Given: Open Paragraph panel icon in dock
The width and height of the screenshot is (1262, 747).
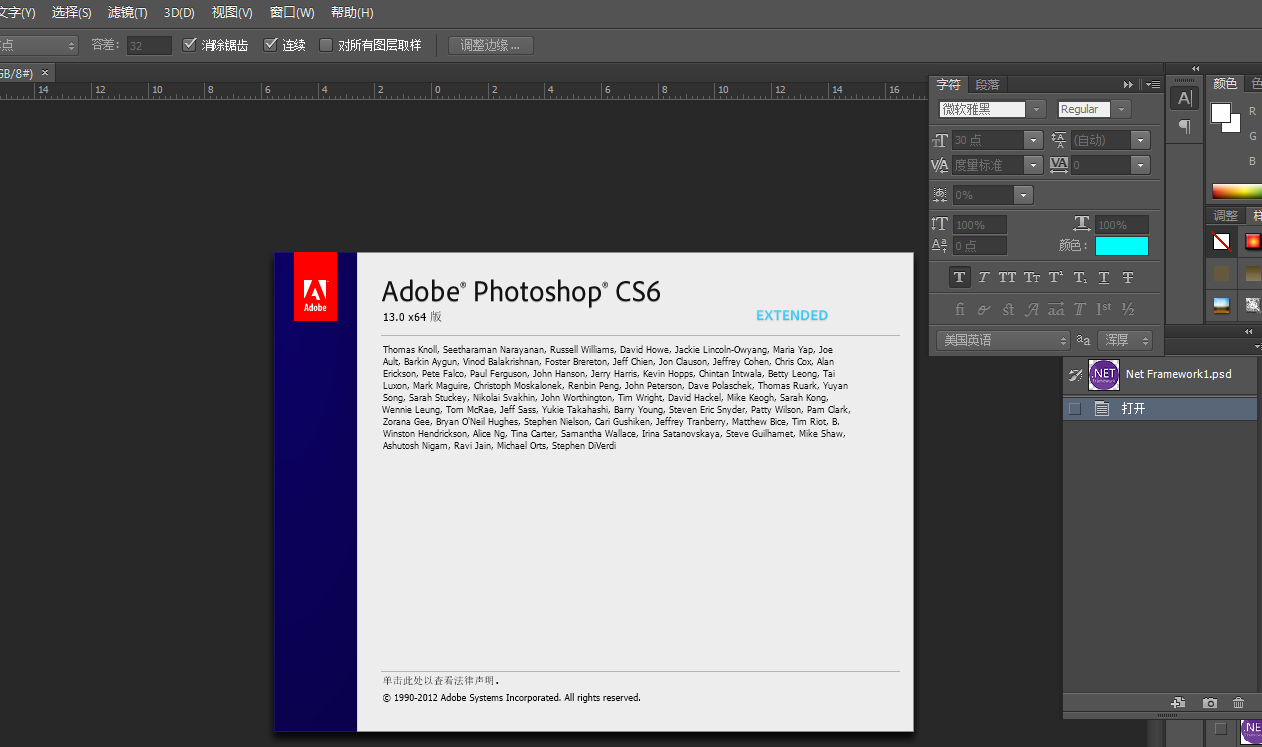Looking at the screenshot, I should pyautogui.click(x=1184, y=126).
